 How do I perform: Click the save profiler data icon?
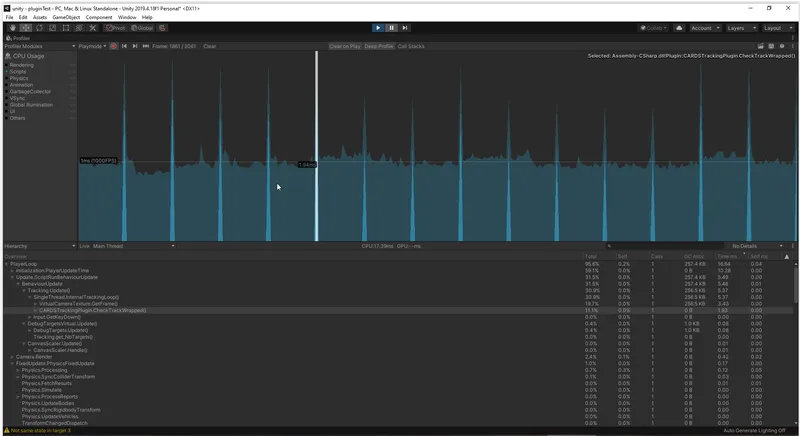coord(771,46)
